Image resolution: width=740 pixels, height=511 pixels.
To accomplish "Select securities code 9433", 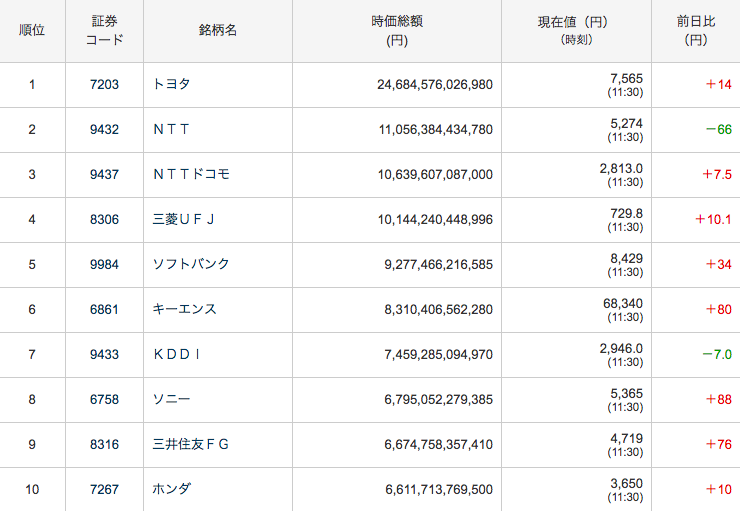I will tap(104, 354).
